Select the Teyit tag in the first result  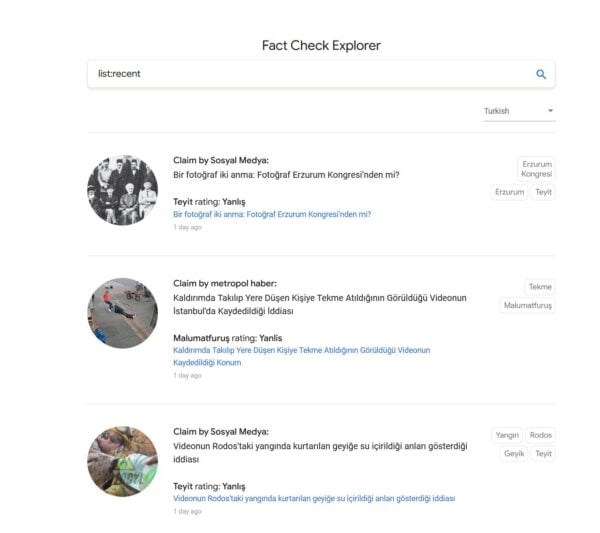543,192
